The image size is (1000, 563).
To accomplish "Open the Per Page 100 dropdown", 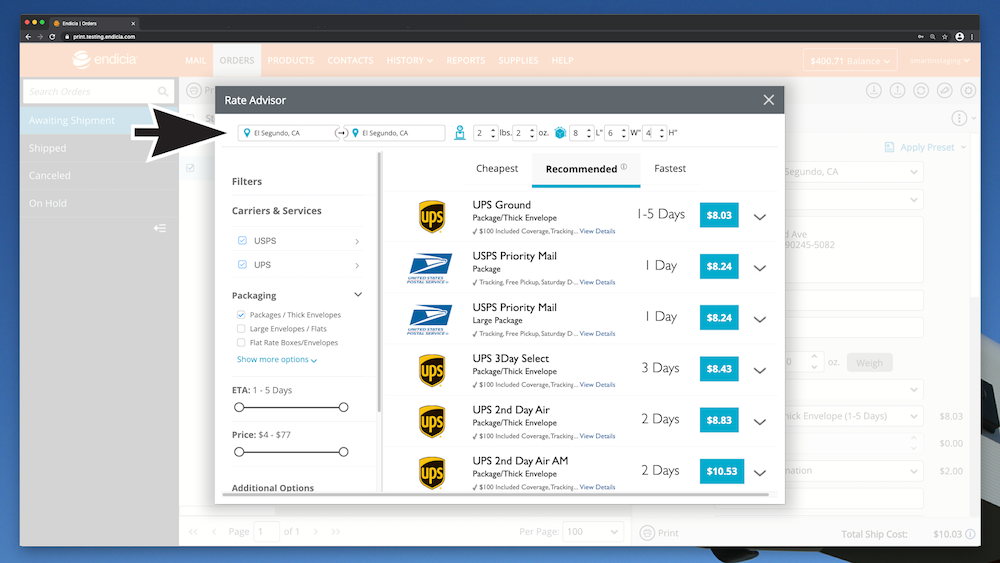I will pyautogui.click(x=592, y=532).
